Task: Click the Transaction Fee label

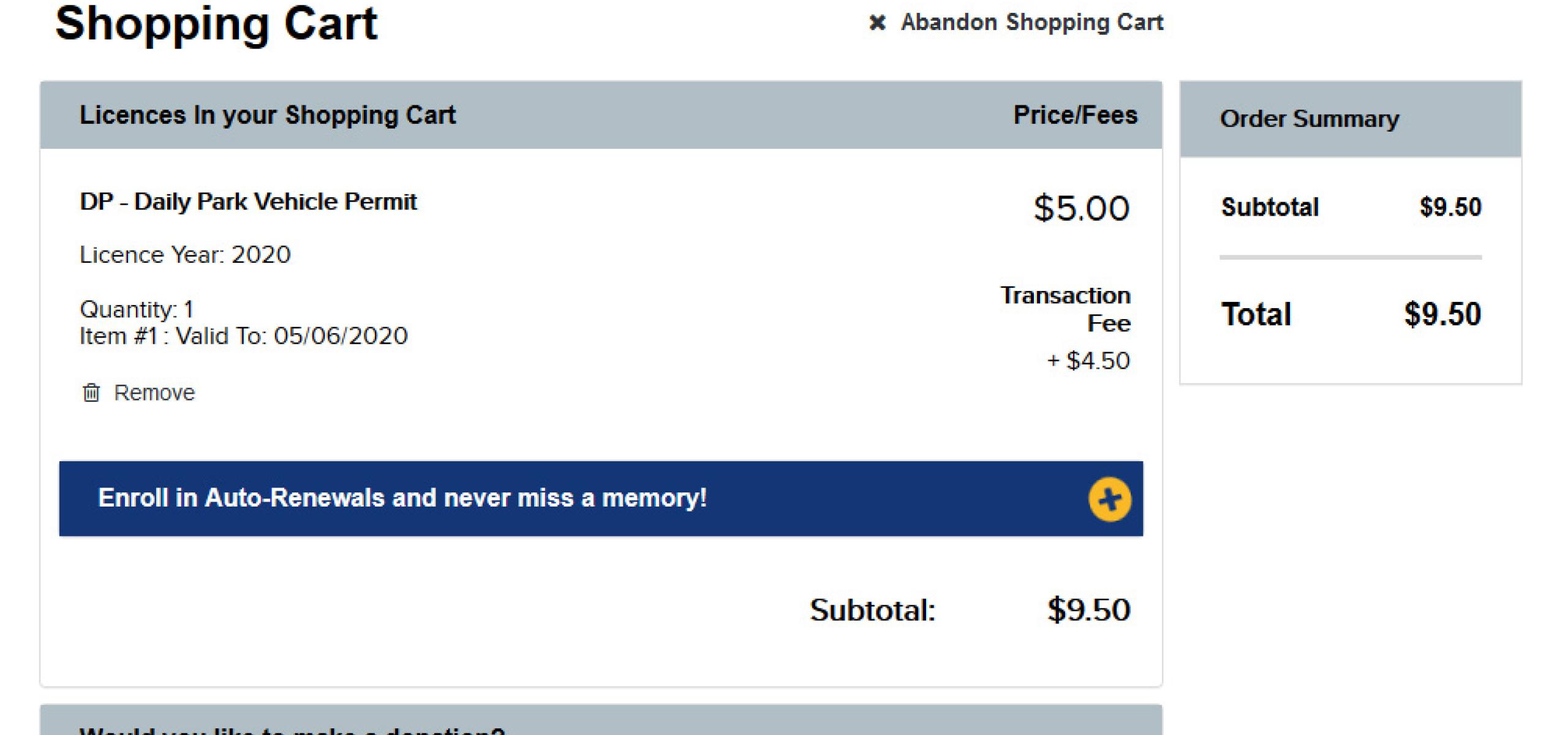Action: point(1066,309)
